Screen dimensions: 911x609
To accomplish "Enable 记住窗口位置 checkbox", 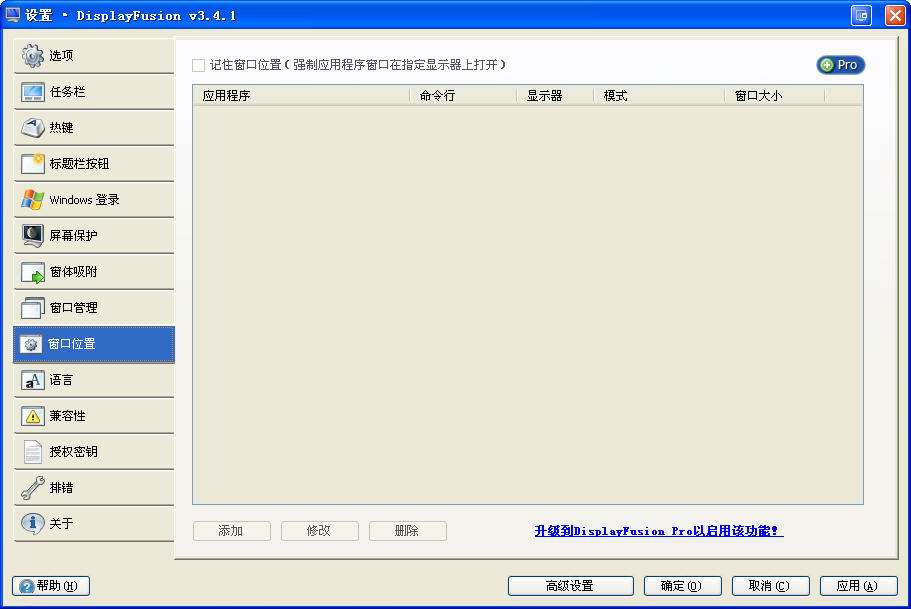I will pos(199,65).
